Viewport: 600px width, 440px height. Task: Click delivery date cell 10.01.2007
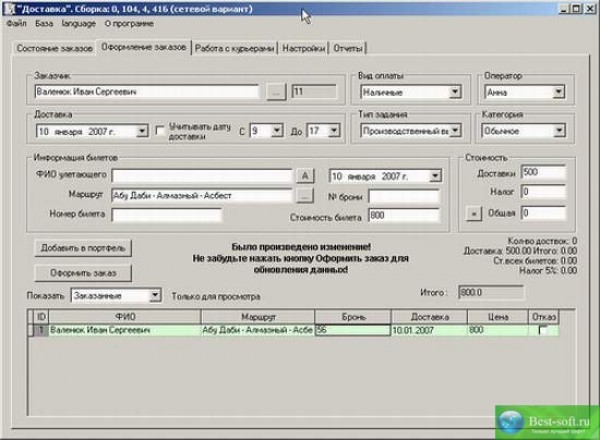(429, 330)
